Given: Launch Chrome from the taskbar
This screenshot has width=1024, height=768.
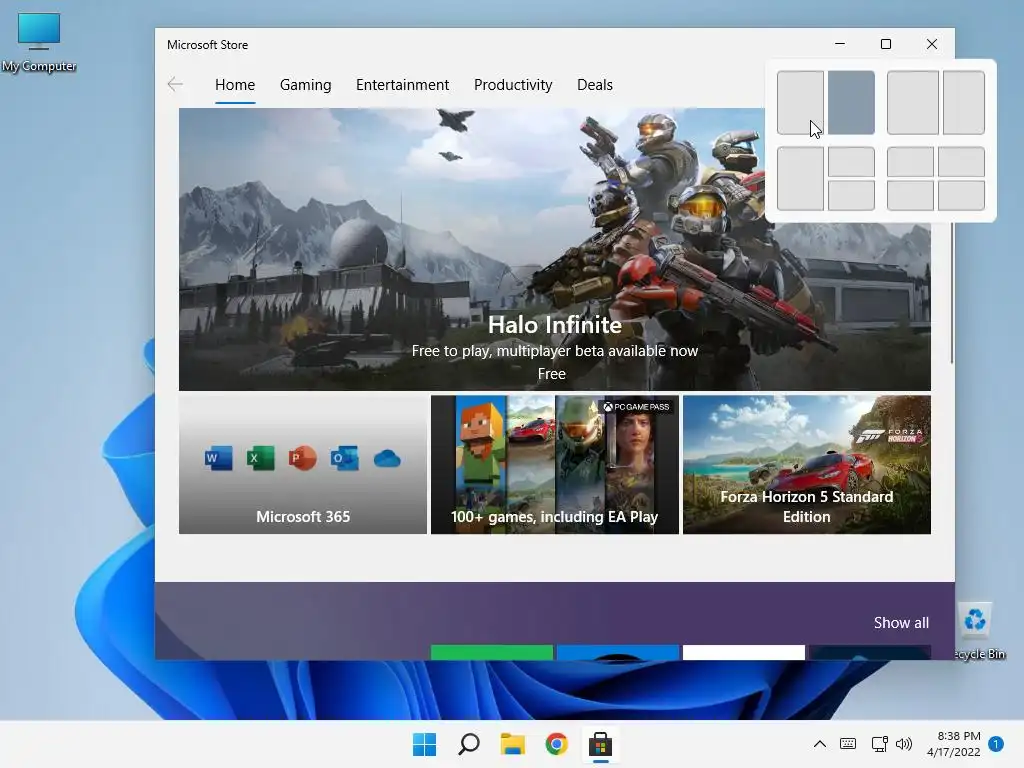Looking at the screenshot, I should (x=556, y=744).
